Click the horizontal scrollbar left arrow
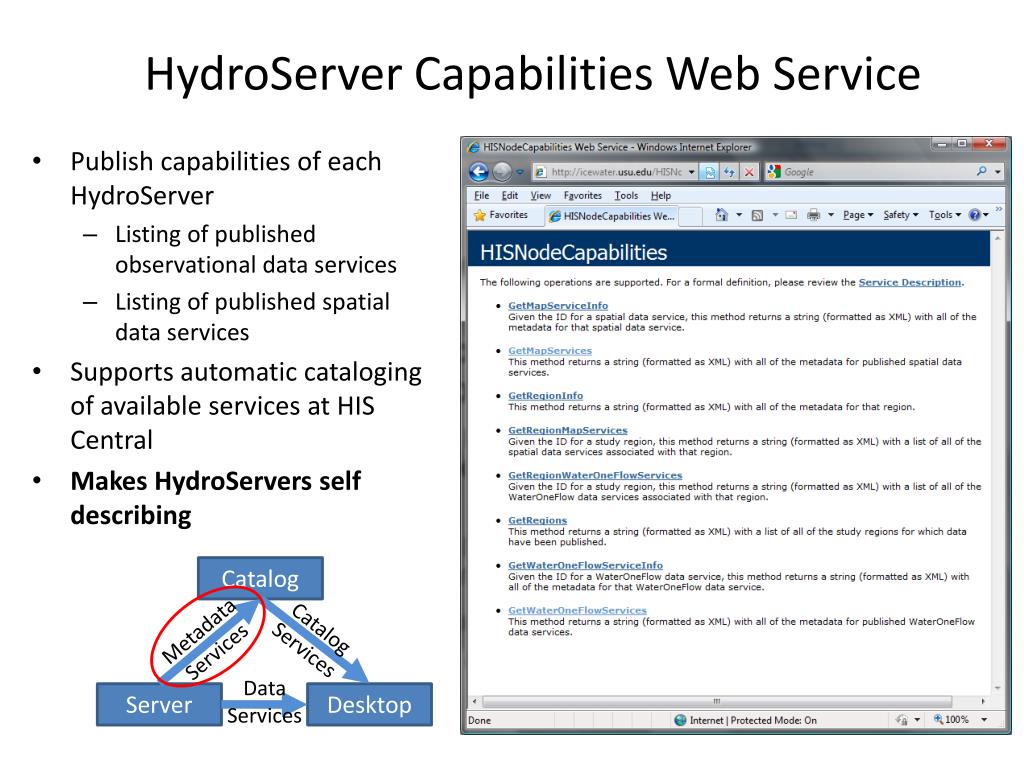1024x768 pixels. pyautogui.click(x=474, y=701)
